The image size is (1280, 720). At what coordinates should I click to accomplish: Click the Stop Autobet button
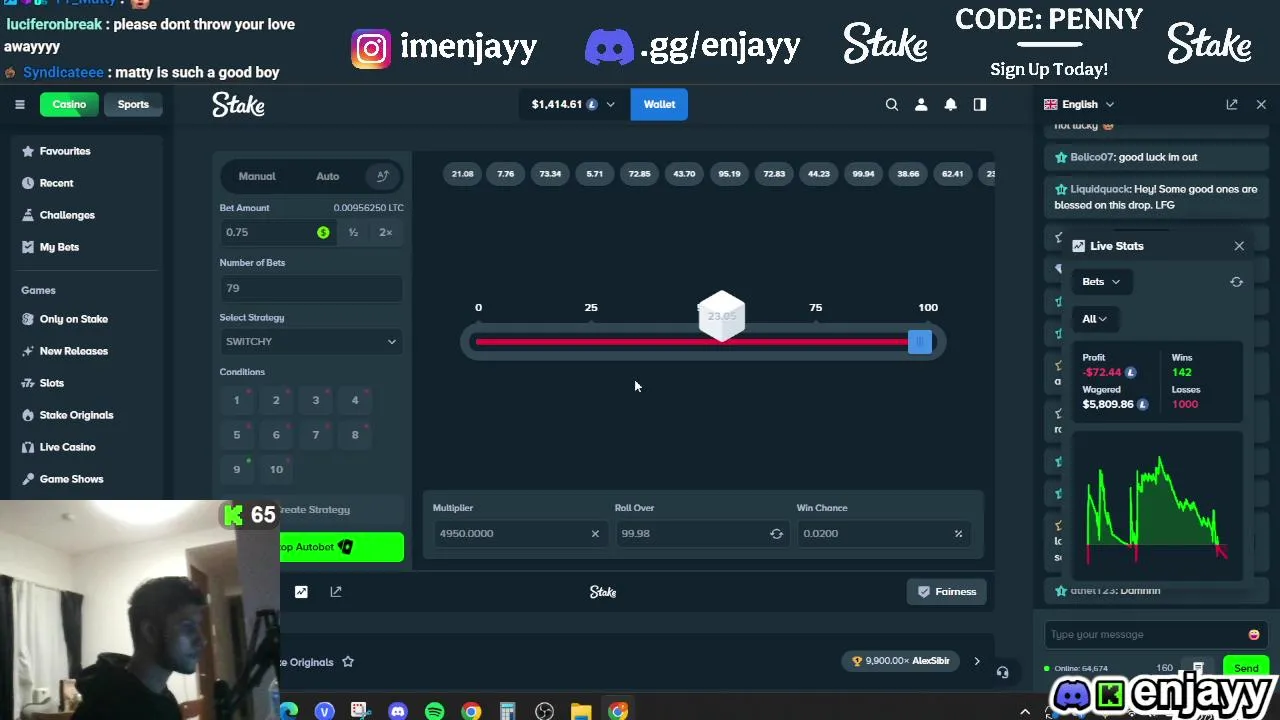(342, 547)
